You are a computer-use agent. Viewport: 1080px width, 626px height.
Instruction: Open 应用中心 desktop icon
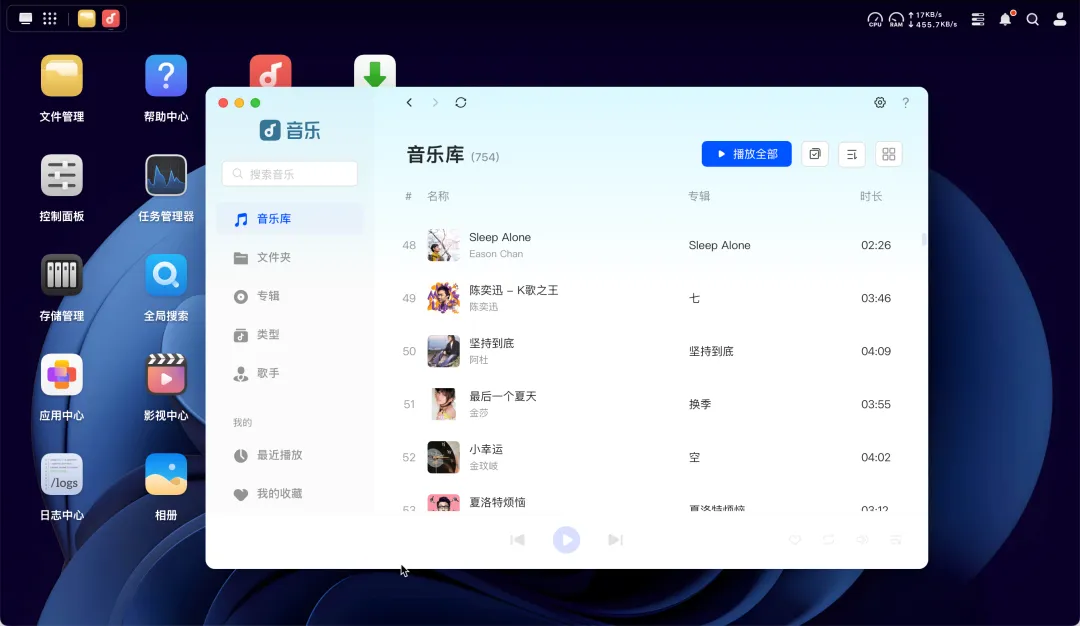(61, 375)
